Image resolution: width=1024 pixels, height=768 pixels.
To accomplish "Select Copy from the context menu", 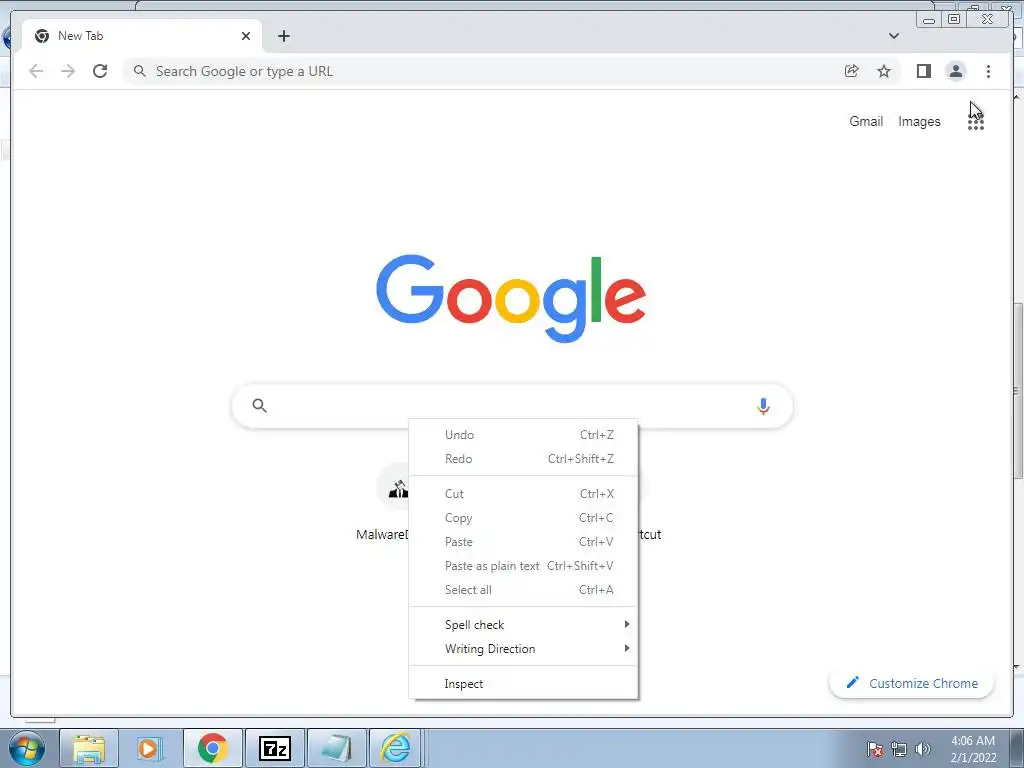I will pos(524,518).
